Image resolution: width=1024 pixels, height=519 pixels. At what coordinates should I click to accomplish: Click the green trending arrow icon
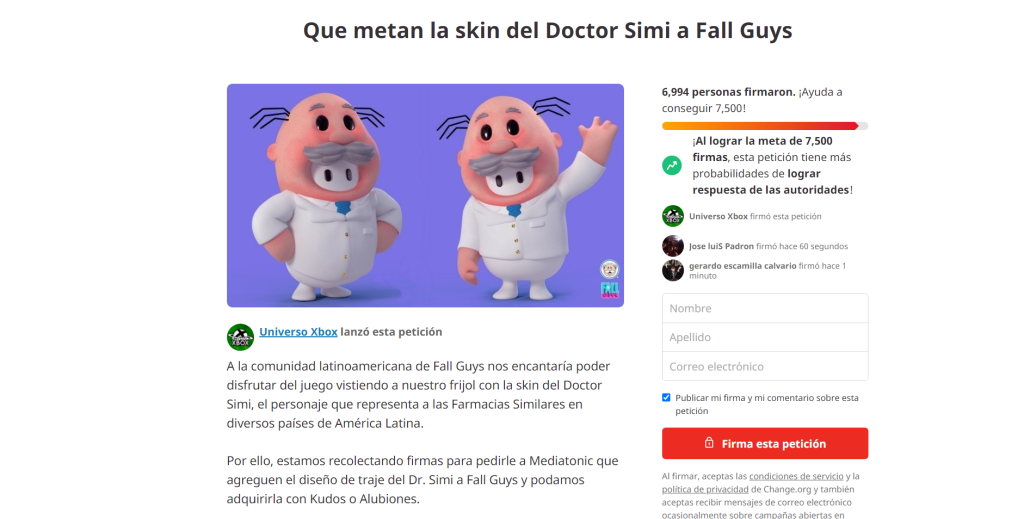[x=672, y=165]
